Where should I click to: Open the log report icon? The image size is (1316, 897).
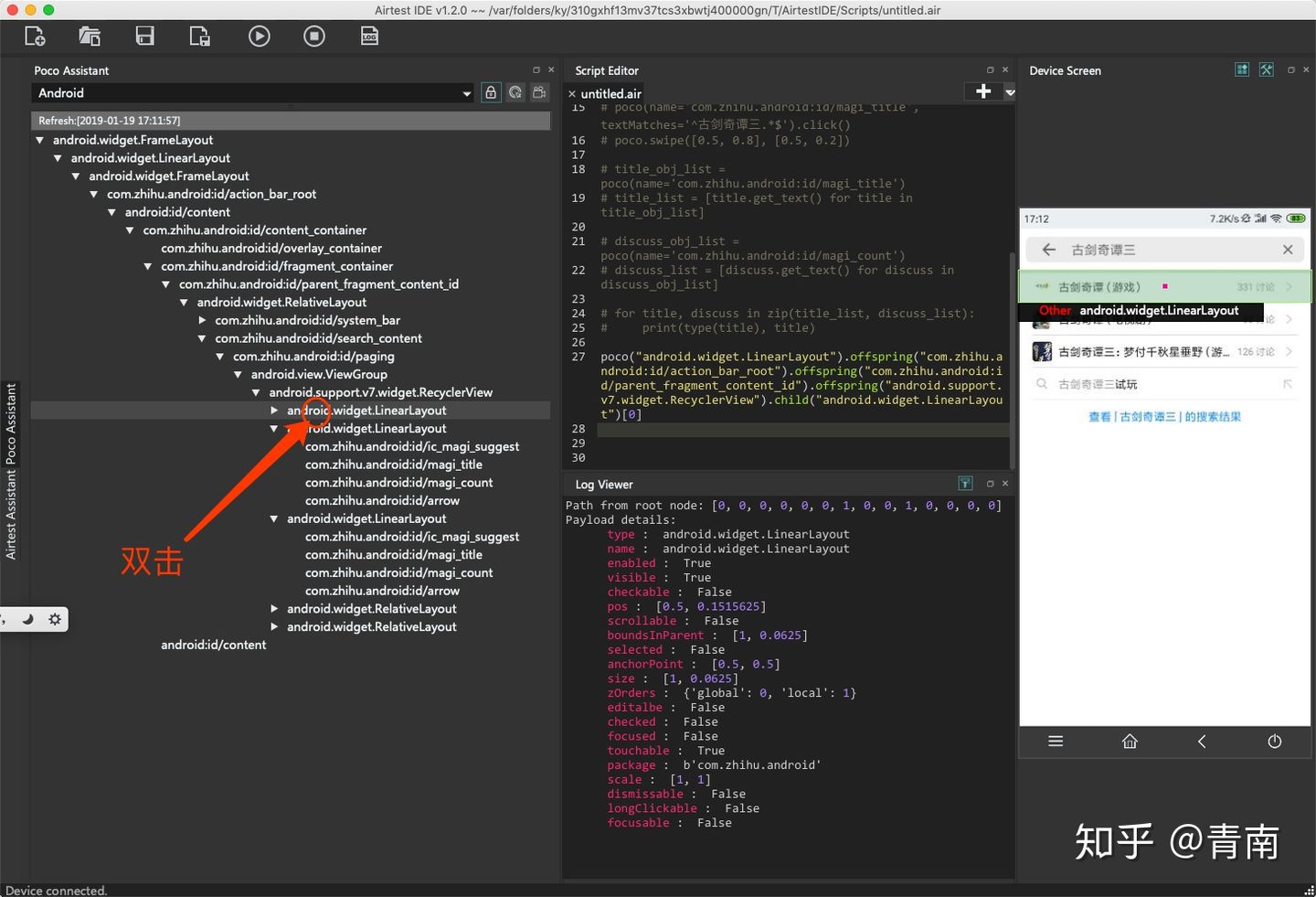point(369,37)
